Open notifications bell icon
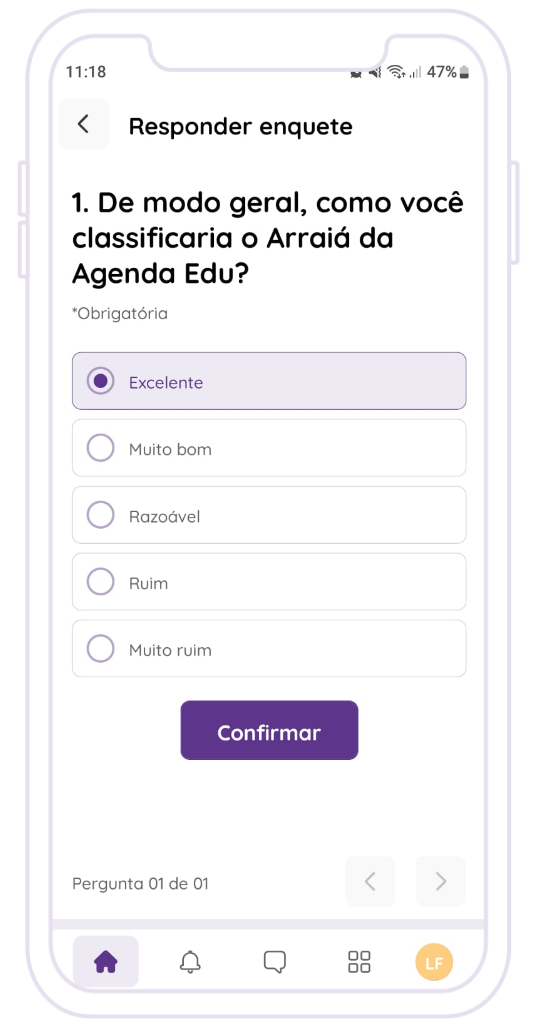 pyautogui.click(x=190, y=962)
